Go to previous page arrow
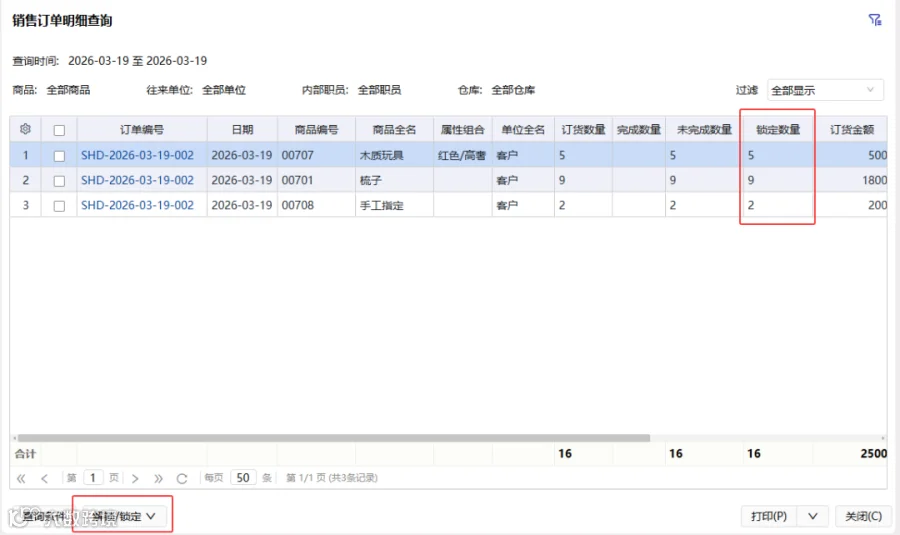The width and height of the screenshot is (900, 535). pos(44,478)
